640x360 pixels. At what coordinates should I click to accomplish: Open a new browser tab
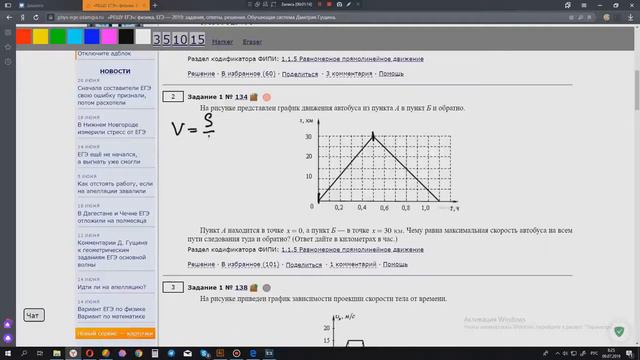pos(155,5)
